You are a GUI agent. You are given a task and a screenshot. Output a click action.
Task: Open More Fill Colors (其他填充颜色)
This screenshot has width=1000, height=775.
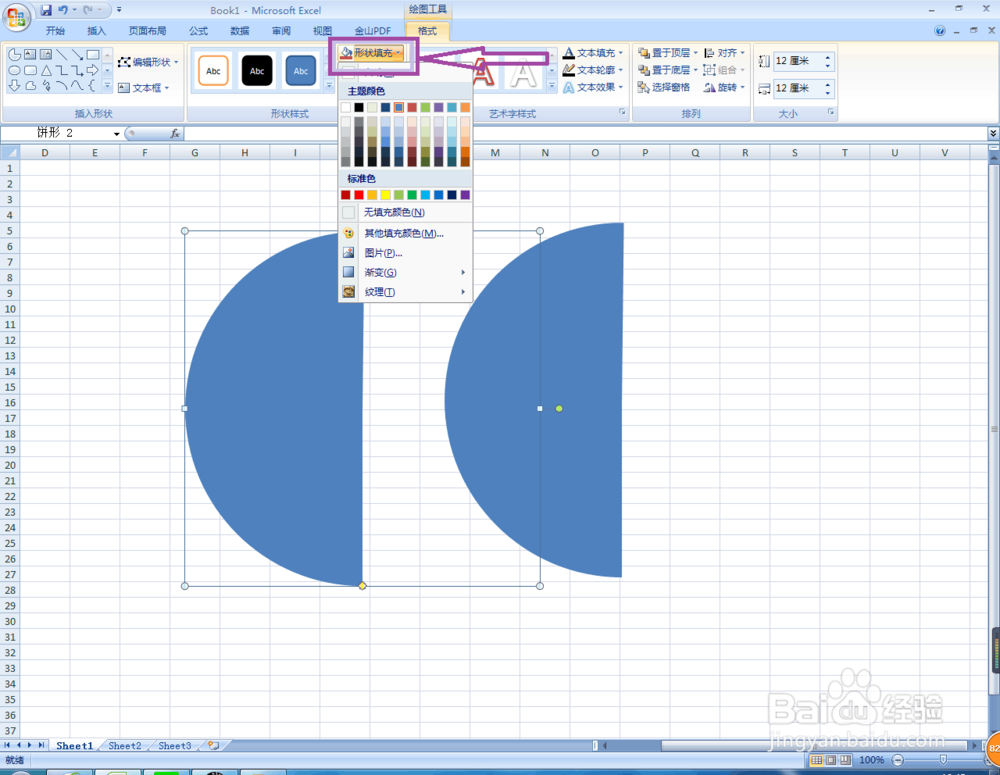coord(405,233)
